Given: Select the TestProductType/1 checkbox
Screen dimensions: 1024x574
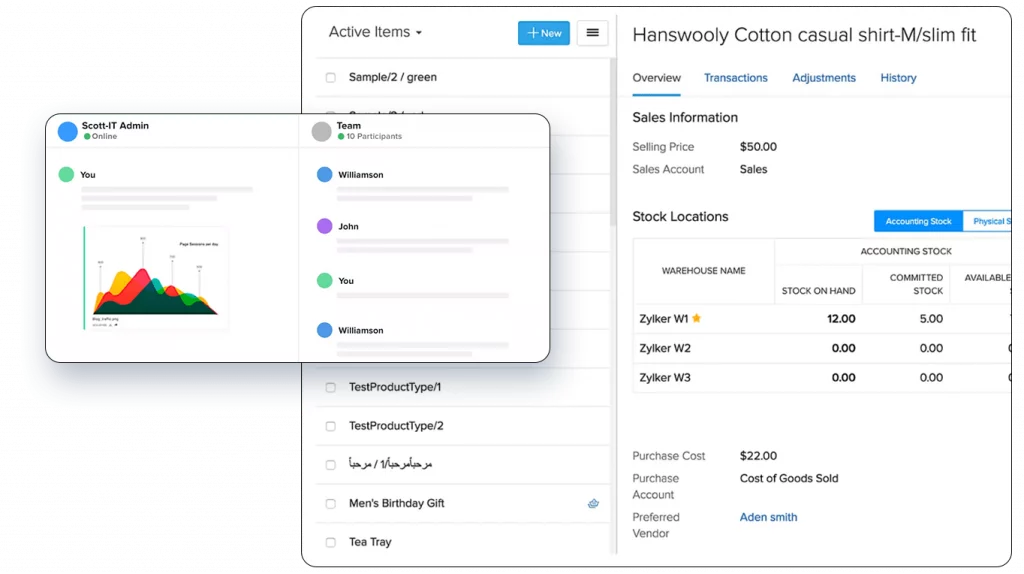Looking at the screenshot, I should pos(331,387).
